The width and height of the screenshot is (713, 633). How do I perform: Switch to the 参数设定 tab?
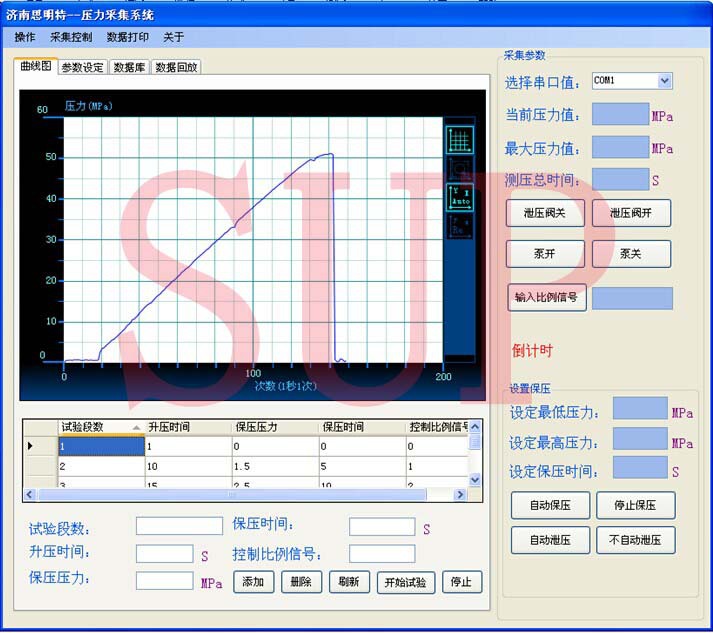tap(82, 68)
